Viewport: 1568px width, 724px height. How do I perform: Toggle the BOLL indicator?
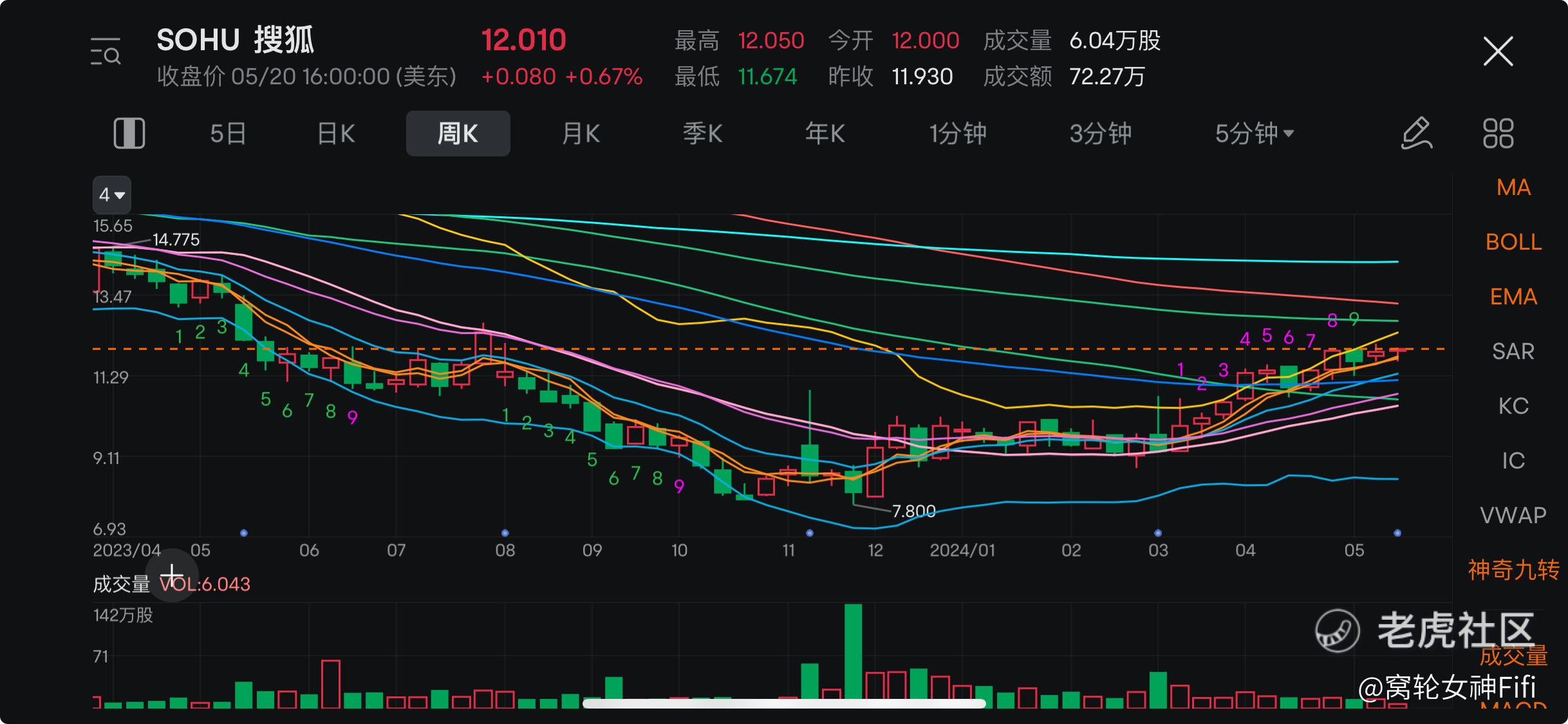tap(1513, 242)
